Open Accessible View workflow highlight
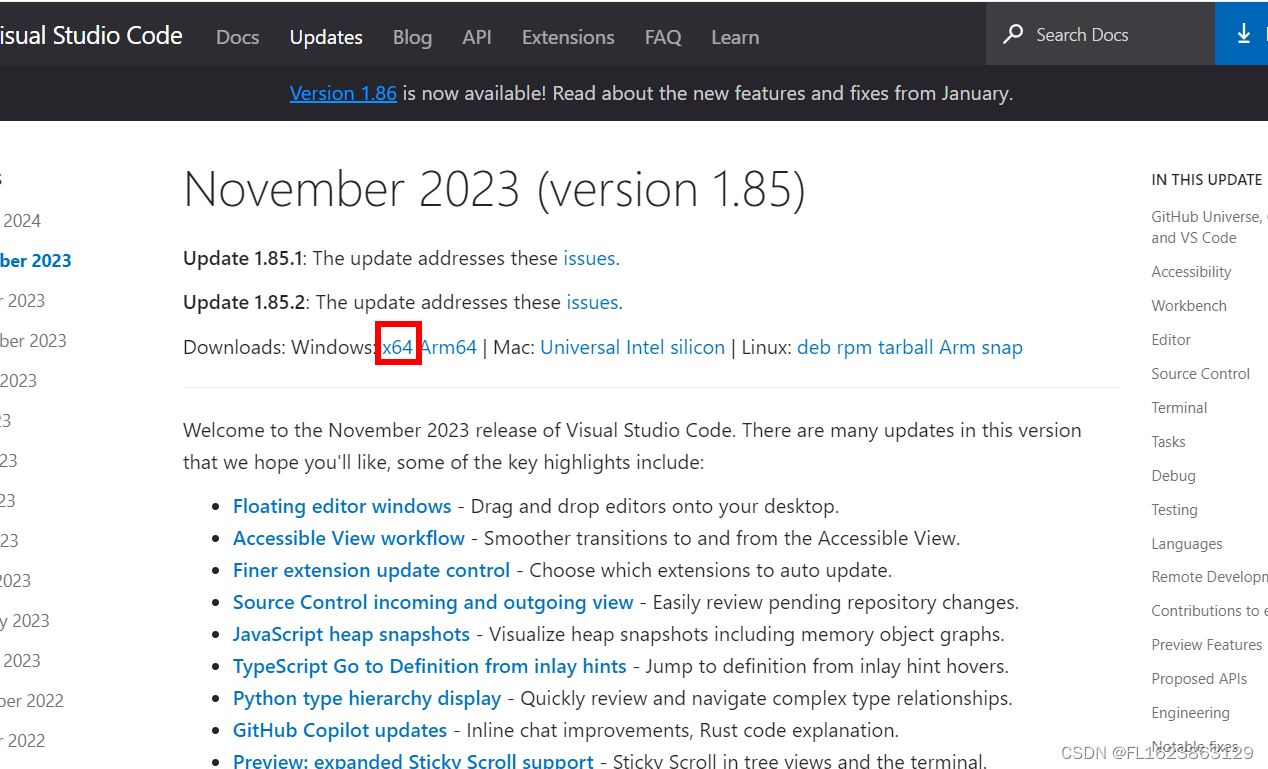Viewport: 1268px width, 769px height. click(349, 538)
